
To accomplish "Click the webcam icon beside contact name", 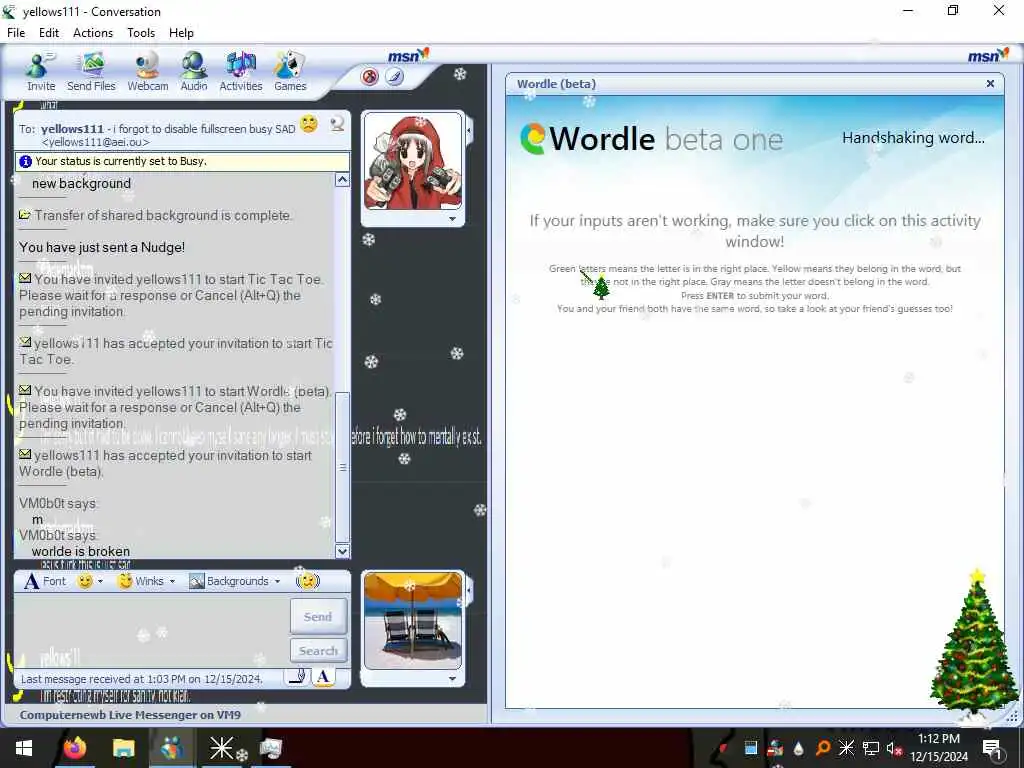I will coord(337,123).
